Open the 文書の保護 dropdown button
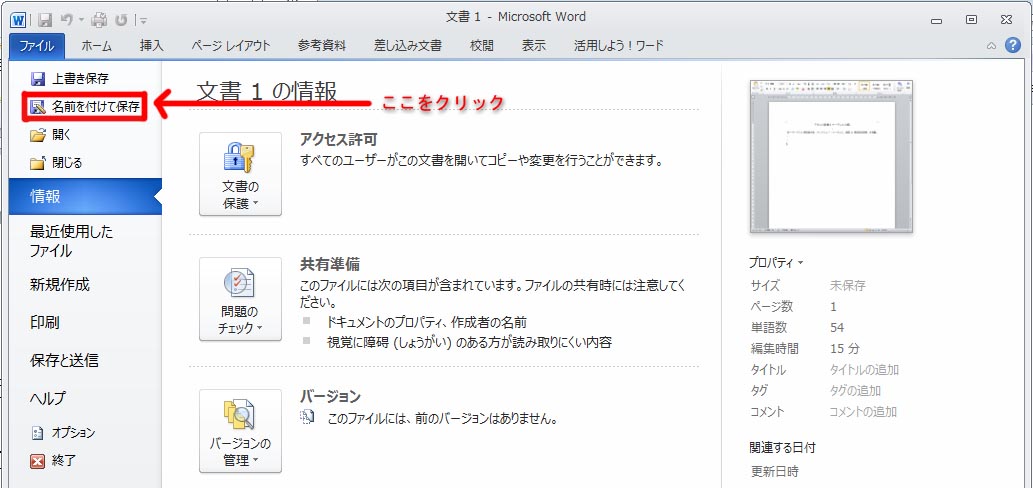1033x488 pixels. [x=240, y=174]
